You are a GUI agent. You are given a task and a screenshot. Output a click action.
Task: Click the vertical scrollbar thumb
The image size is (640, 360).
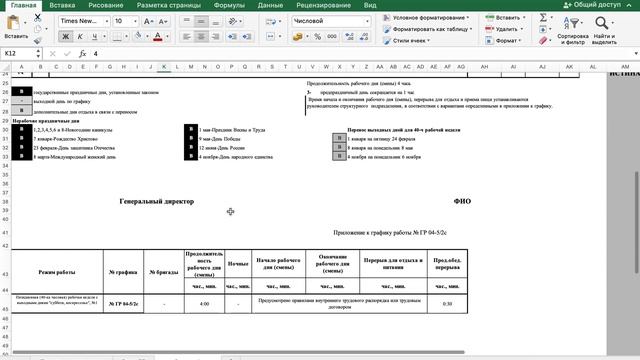point(636,222)
